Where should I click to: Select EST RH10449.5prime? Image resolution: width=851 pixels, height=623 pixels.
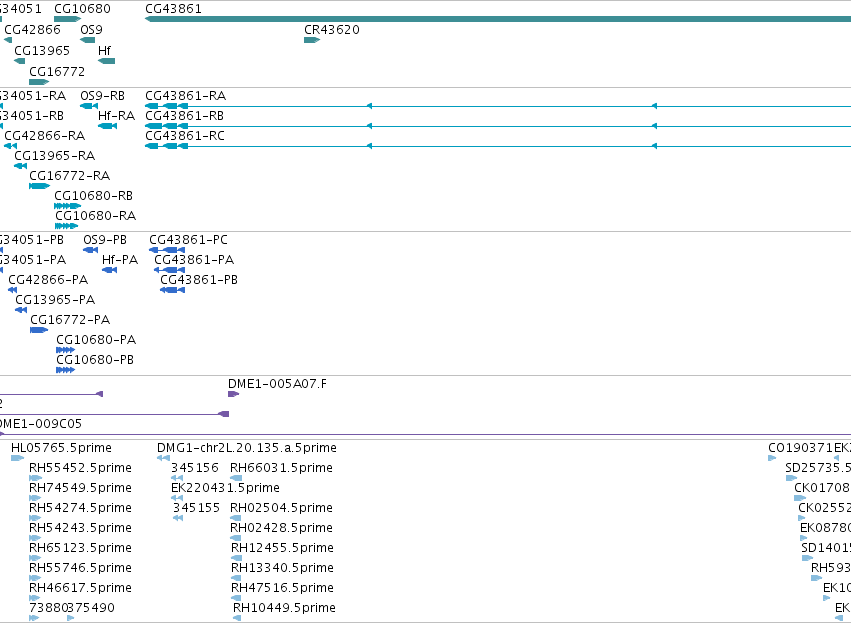237,618
